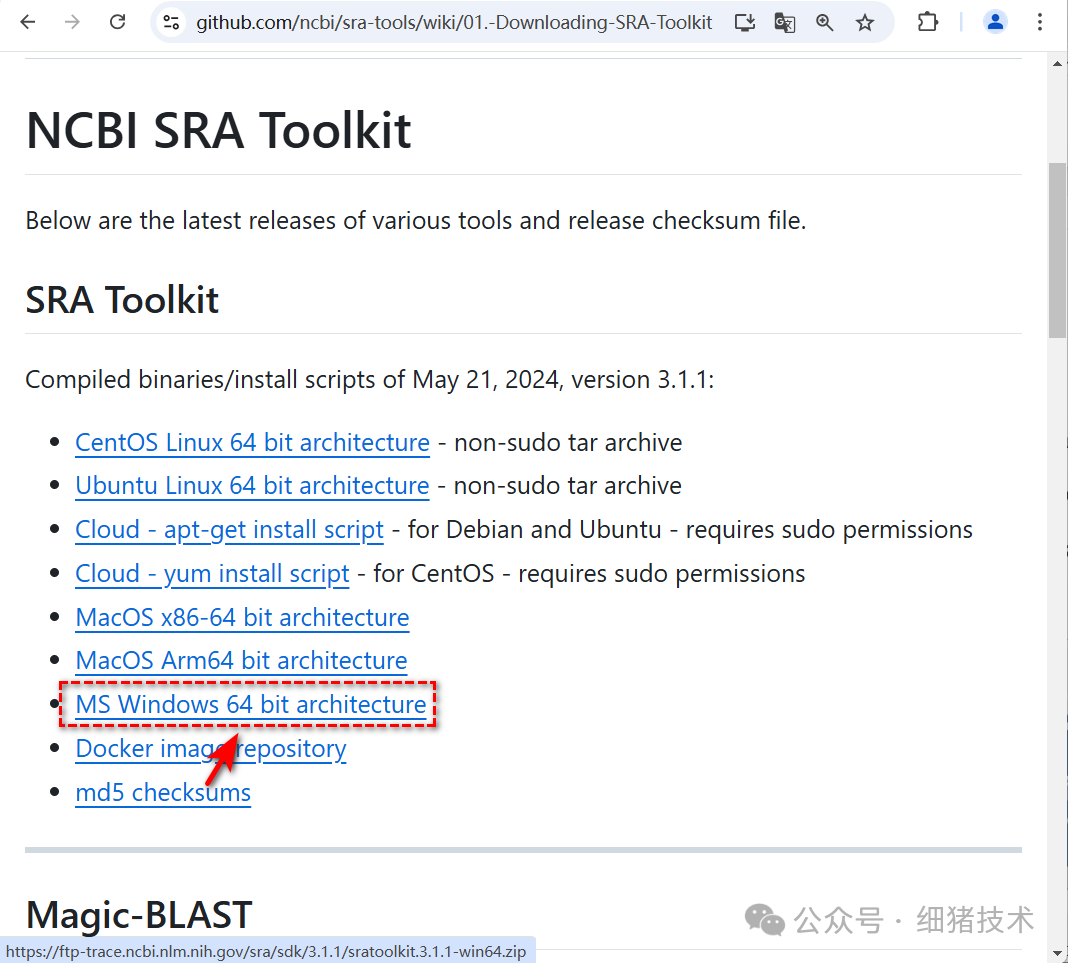Open the Ubuntu Linux 64 bit architecture link
This screenshot has width=1068, height=963.
252,485
